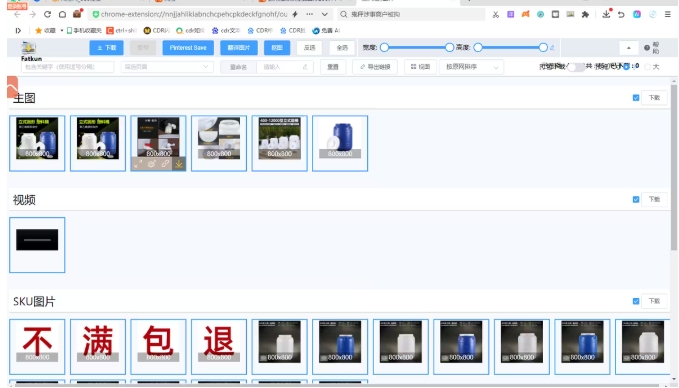Open the browser hamburger menu
This screenshot has width=679, height=388.
[x=668, y=14]
